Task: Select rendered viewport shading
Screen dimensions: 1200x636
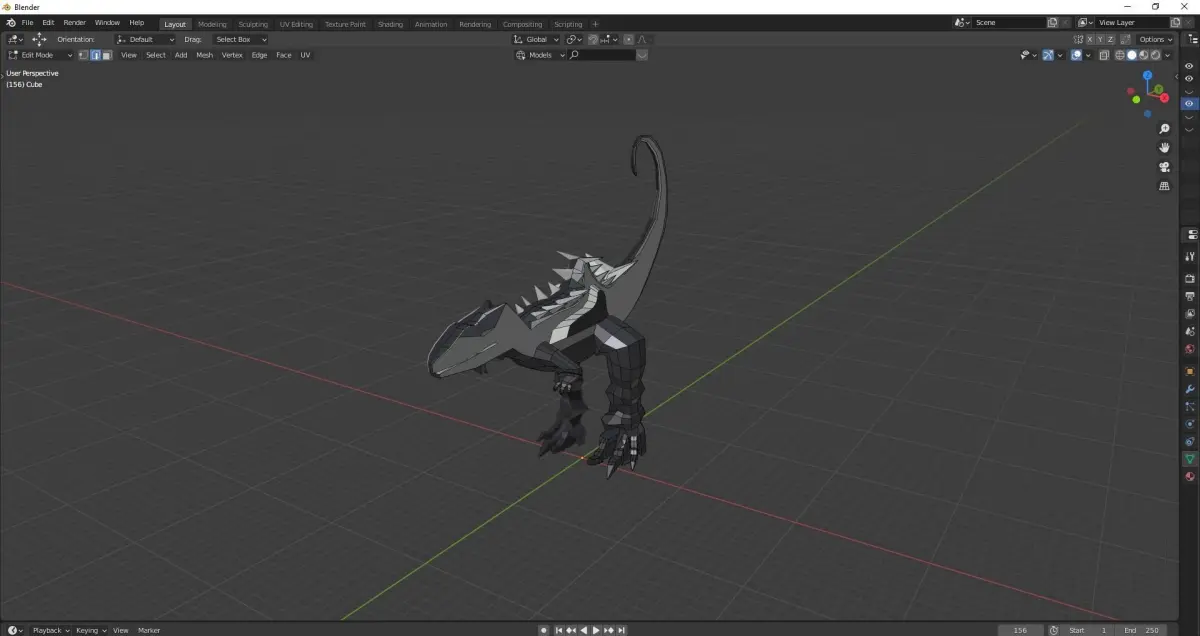Action: 1157,55
